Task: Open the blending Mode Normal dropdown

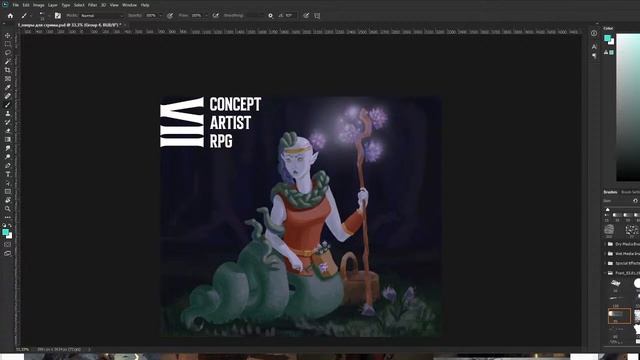Action: (x=101, y=16)
